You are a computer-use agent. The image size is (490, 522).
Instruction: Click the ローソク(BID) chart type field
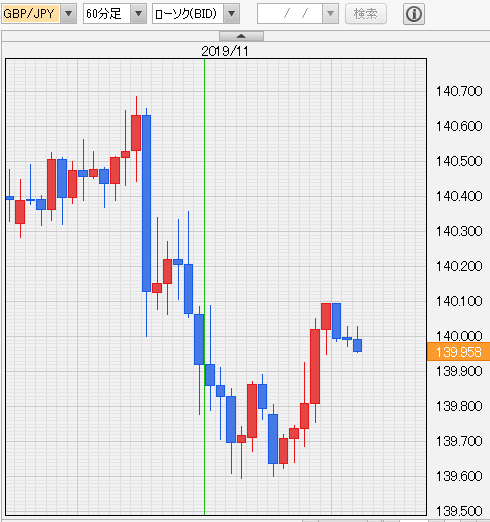(x=188, y=14)
